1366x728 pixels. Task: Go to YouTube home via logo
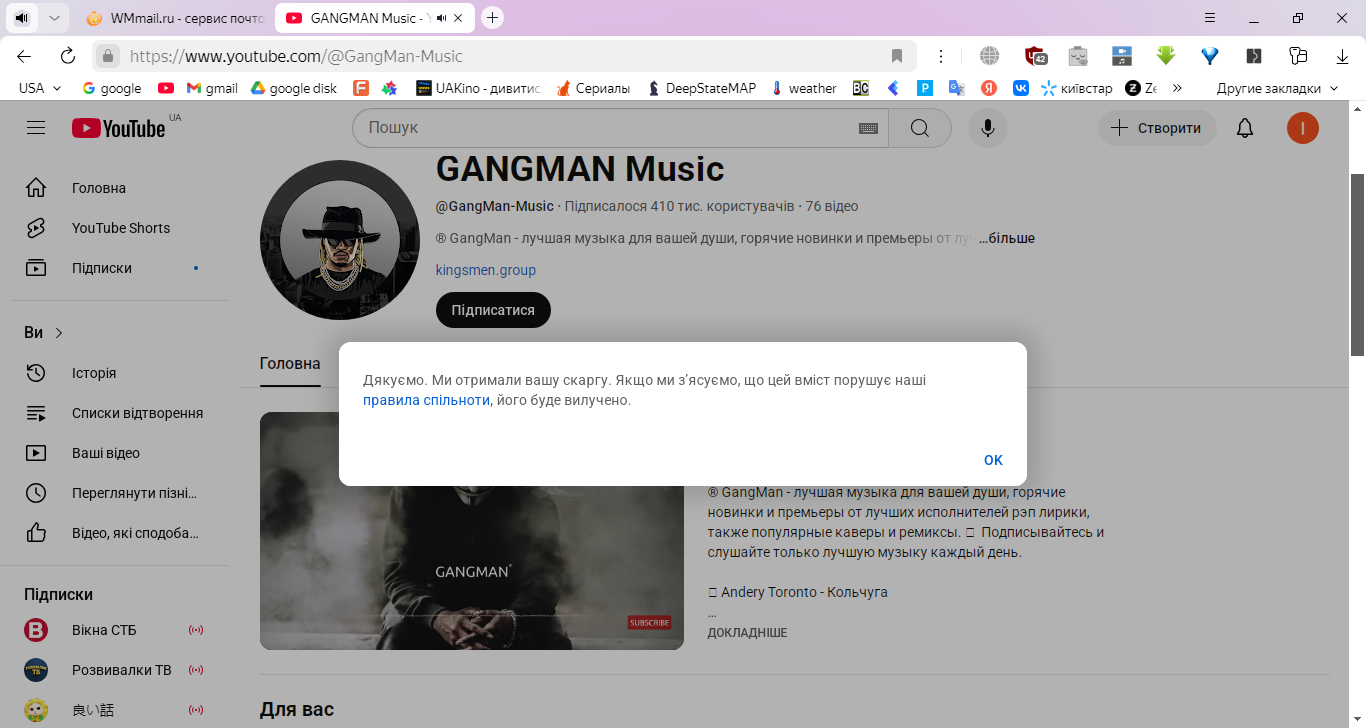118,128
